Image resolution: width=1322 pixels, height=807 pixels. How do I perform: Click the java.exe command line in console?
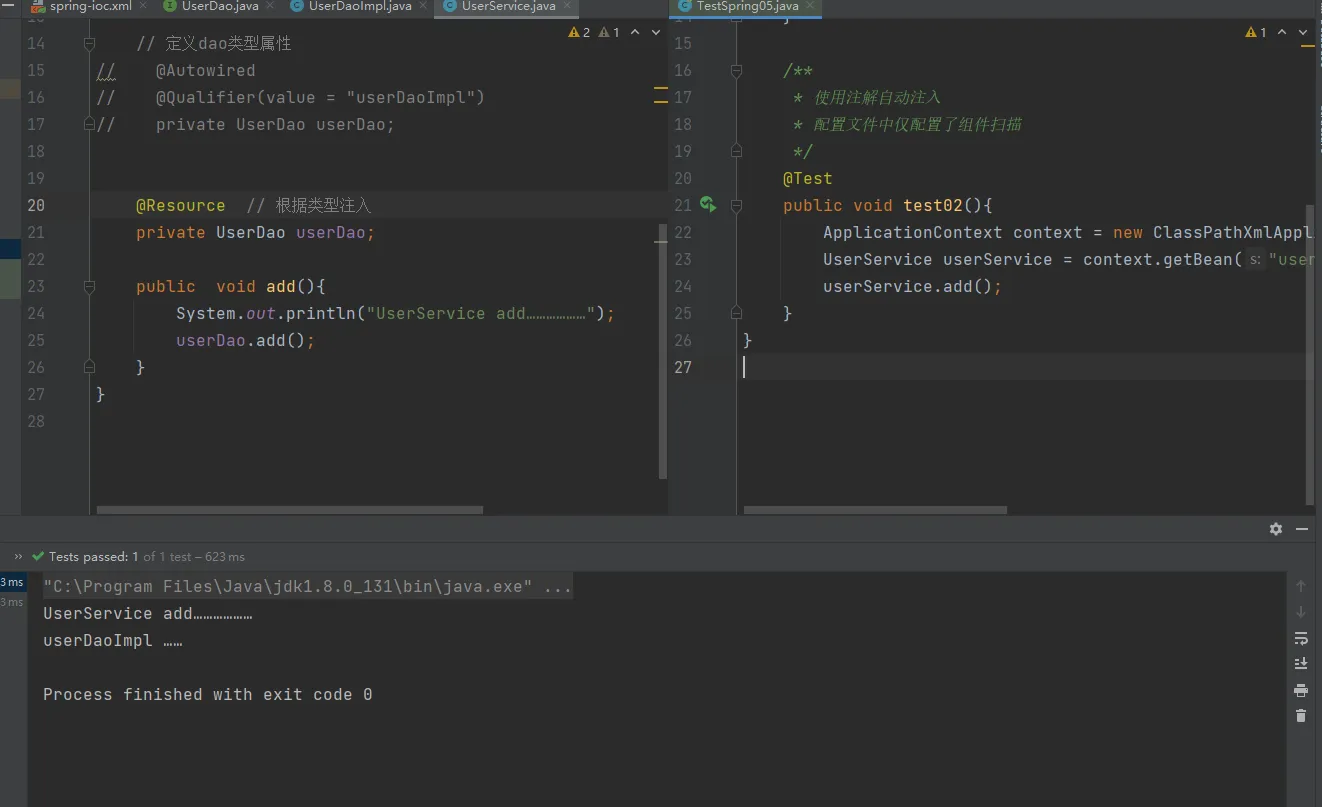pyautogui.click(x=307, y=586)
